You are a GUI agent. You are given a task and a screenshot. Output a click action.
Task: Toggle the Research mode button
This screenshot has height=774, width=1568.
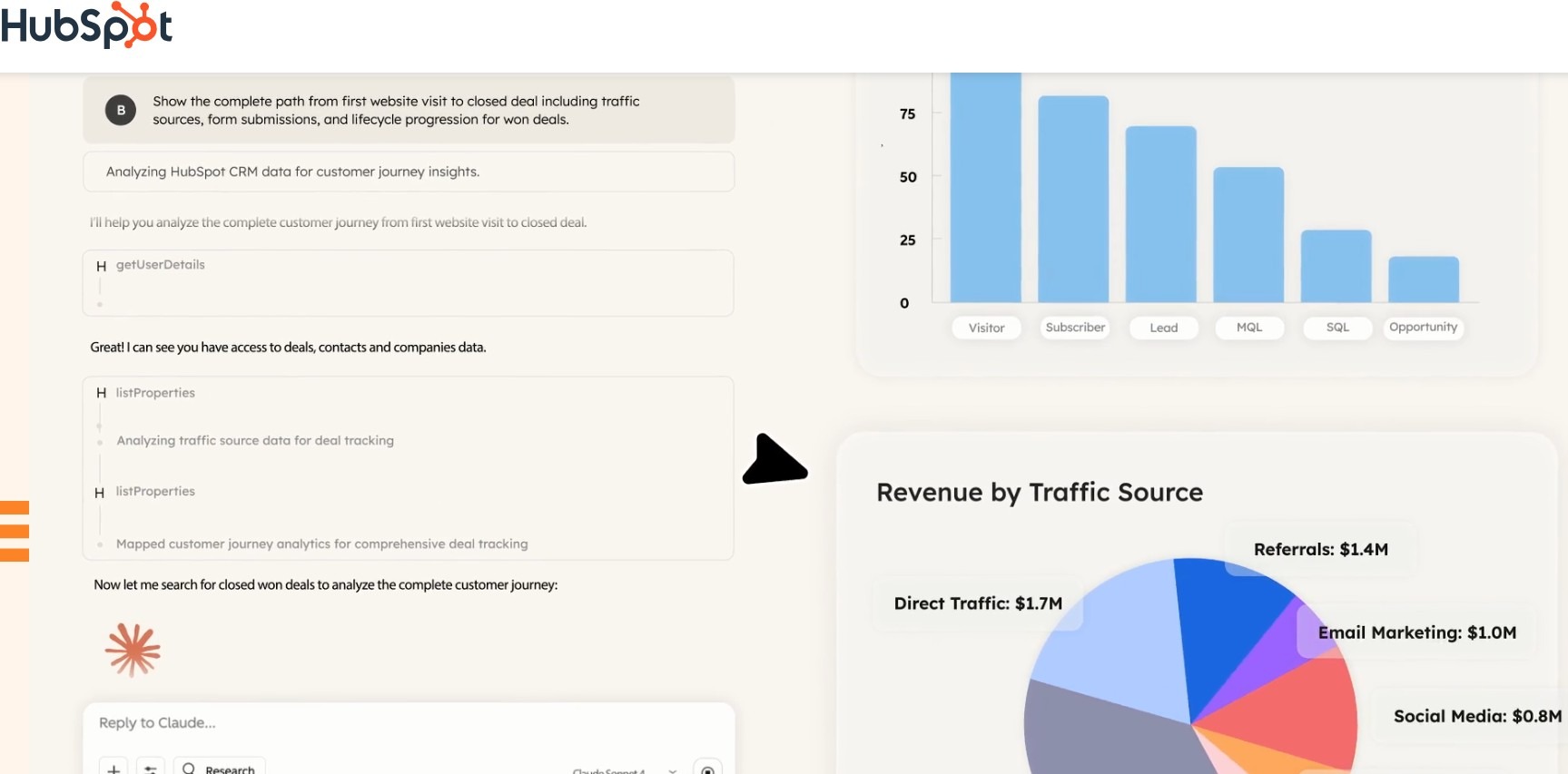[219, 768]
